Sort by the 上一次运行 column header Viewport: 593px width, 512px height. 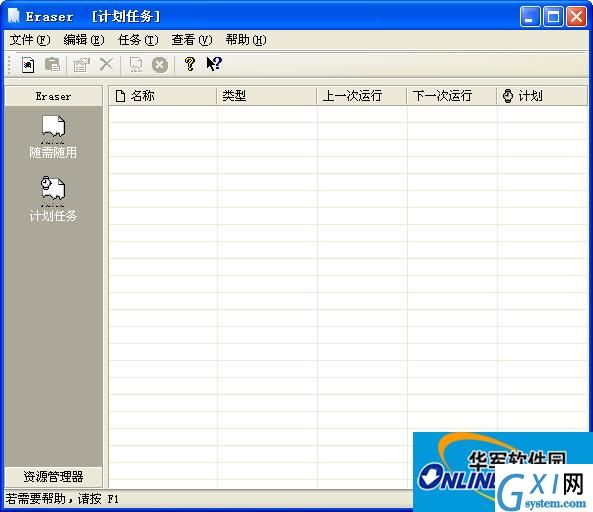click(361, 96)
